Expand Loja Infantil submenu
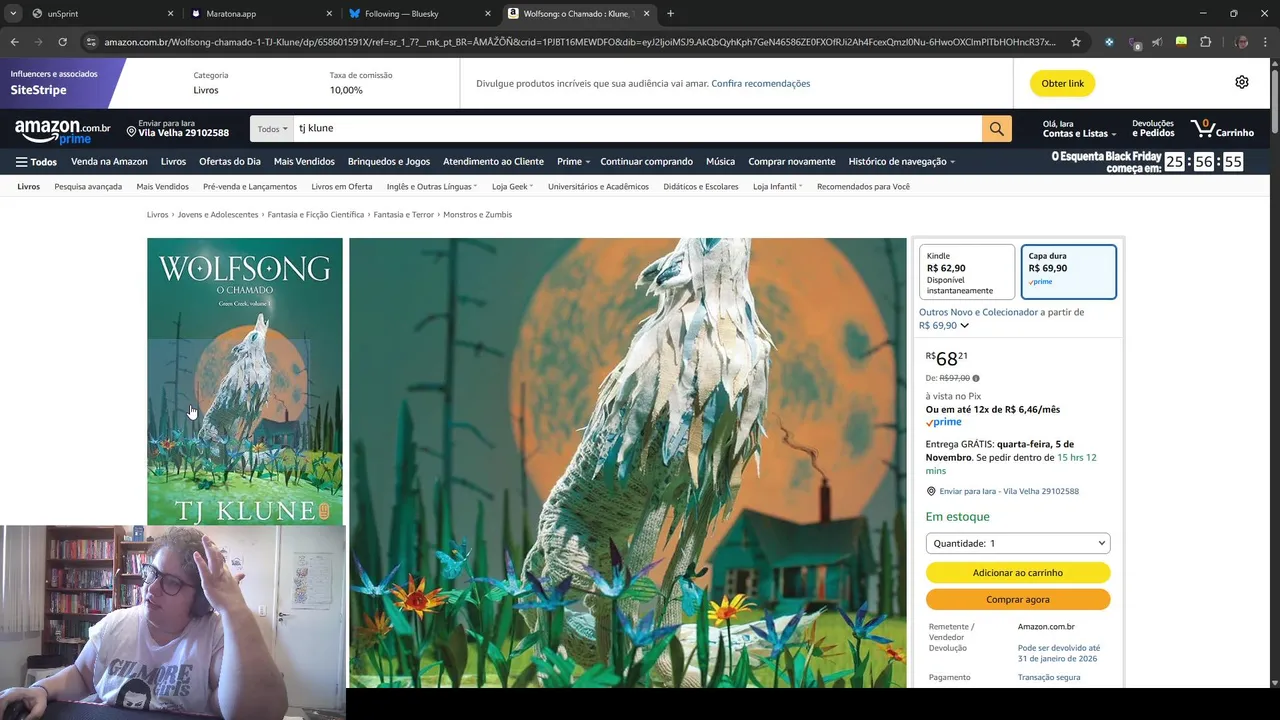The image size is (1280, 720). (x=777, y=186)
